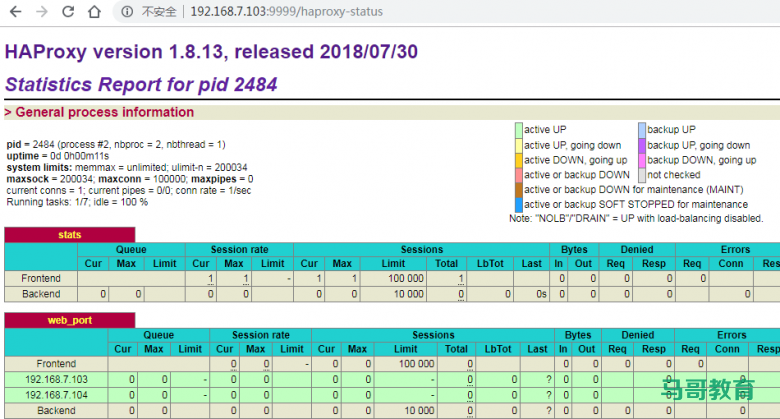Open the site info icon in the address bar
The height and width of the screenshot is (419, 780).
(x=127, y=11)
